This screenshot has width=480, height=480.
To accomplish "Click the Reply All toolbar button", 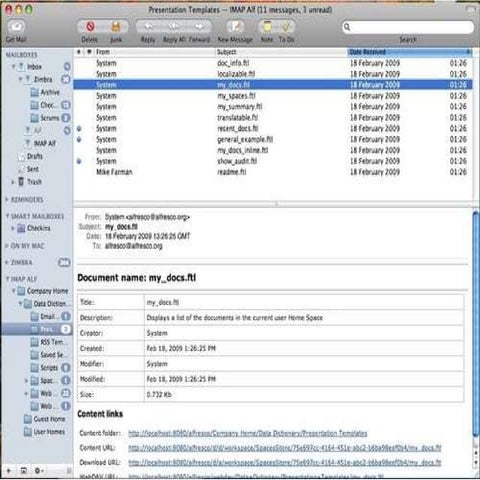I will (x=174, y=26).
